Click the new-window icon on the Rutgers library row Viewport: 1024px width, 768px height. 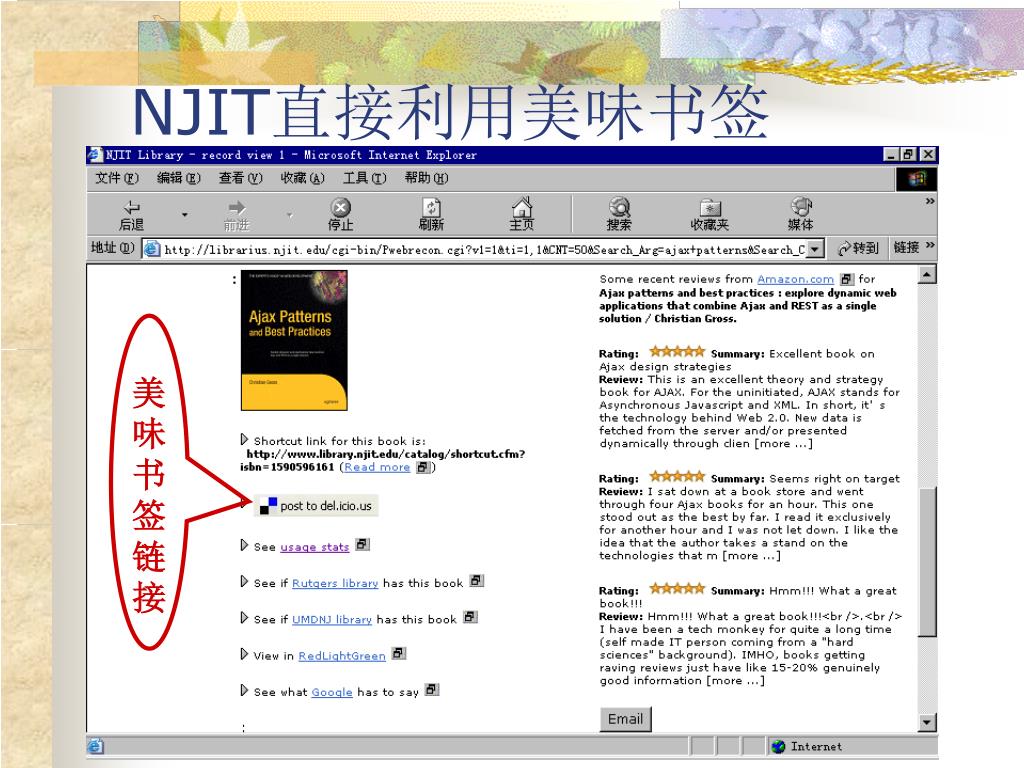(x=477, y=580)
